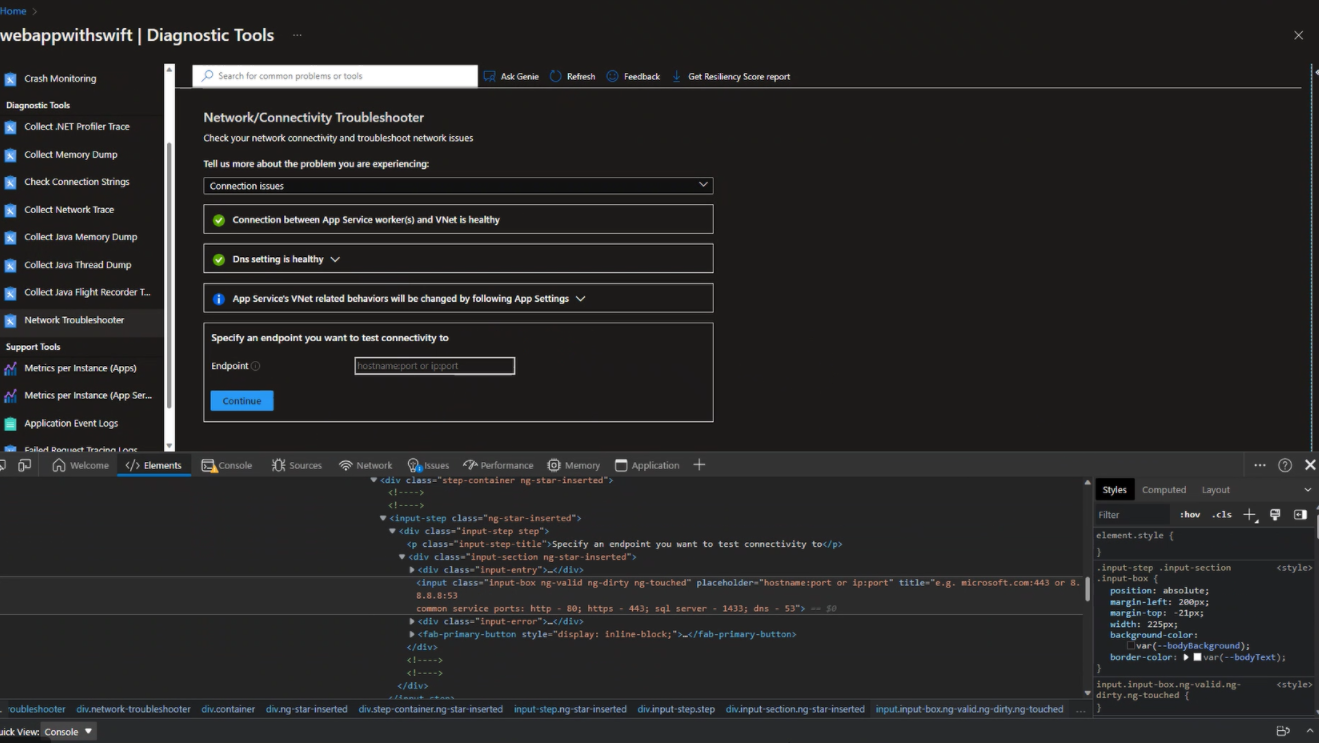The width and height of the screenshot is (1319, 743).
Task: Expand border-color shorthand triangle in Styles
Action: point(1186,657)
